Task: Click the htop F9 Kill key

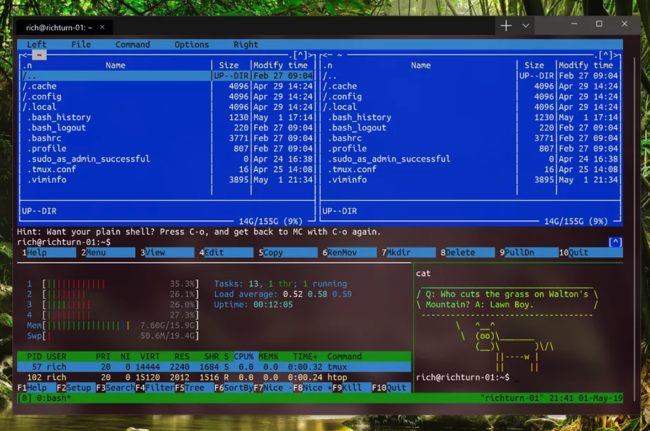Action: coord(352,387)
